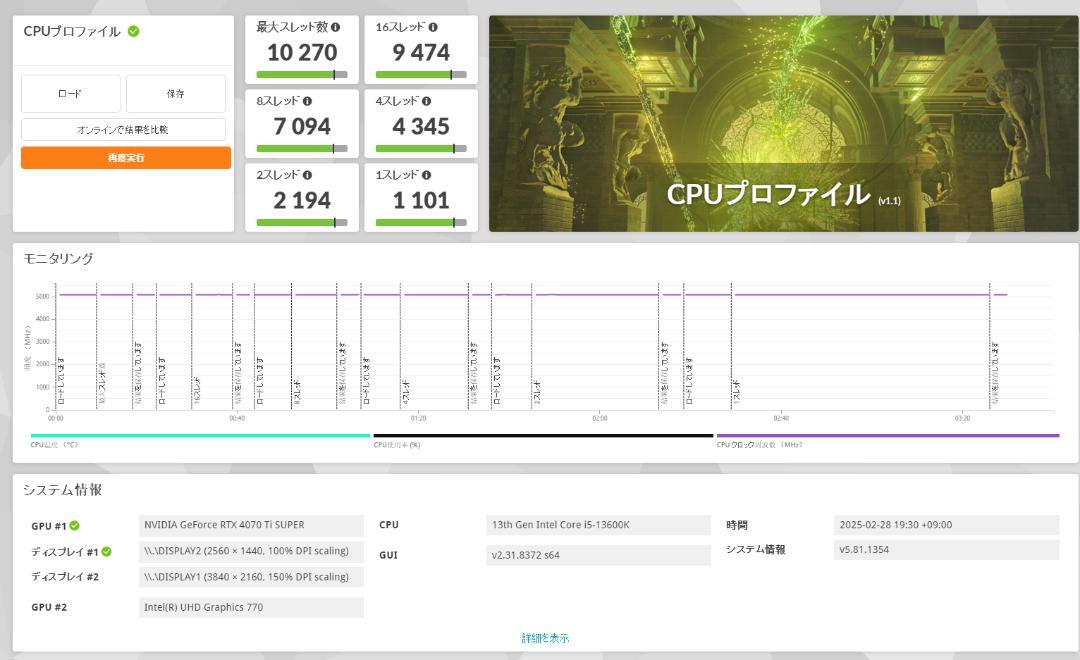Viewport: 1080px width, 660px height.
Task: Click the green check next to CPUプロファイル
Action: pyautogui.click(x=134, y=31)
